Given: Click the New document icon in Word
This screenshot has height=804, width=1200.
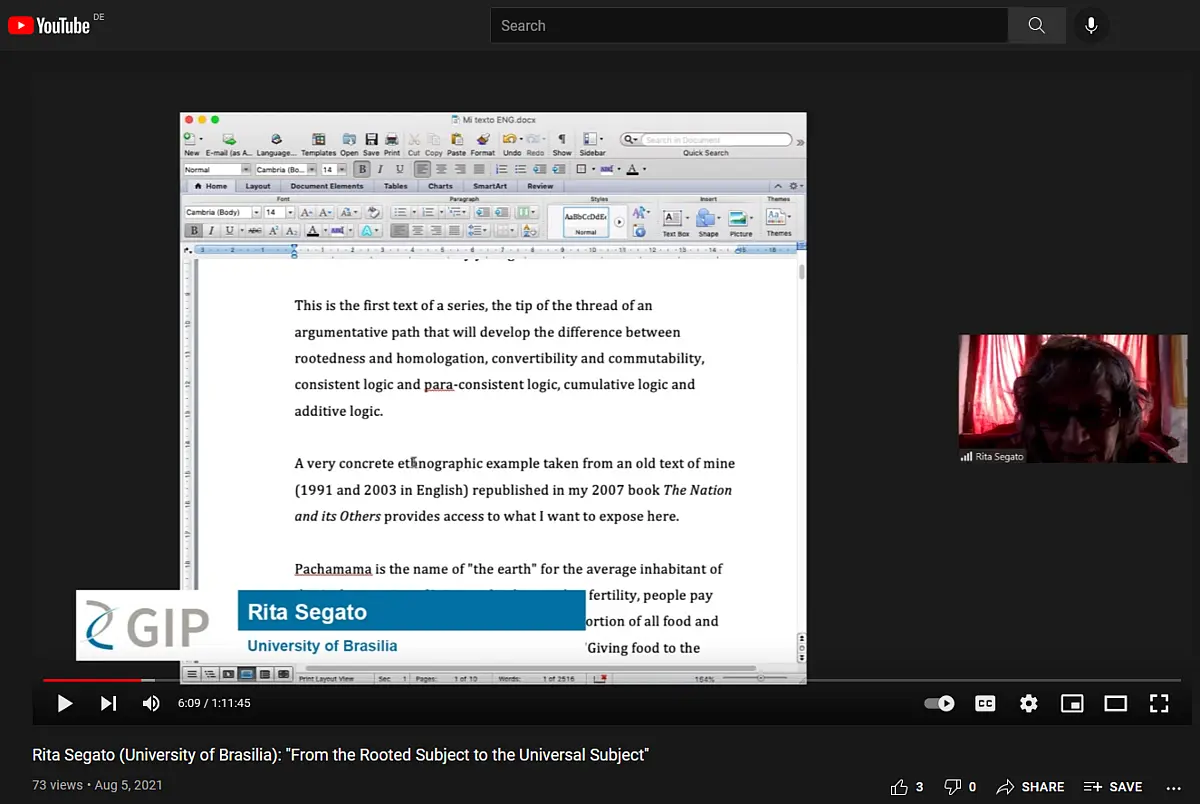Looking at the screenshot, I should coord(192,139).
